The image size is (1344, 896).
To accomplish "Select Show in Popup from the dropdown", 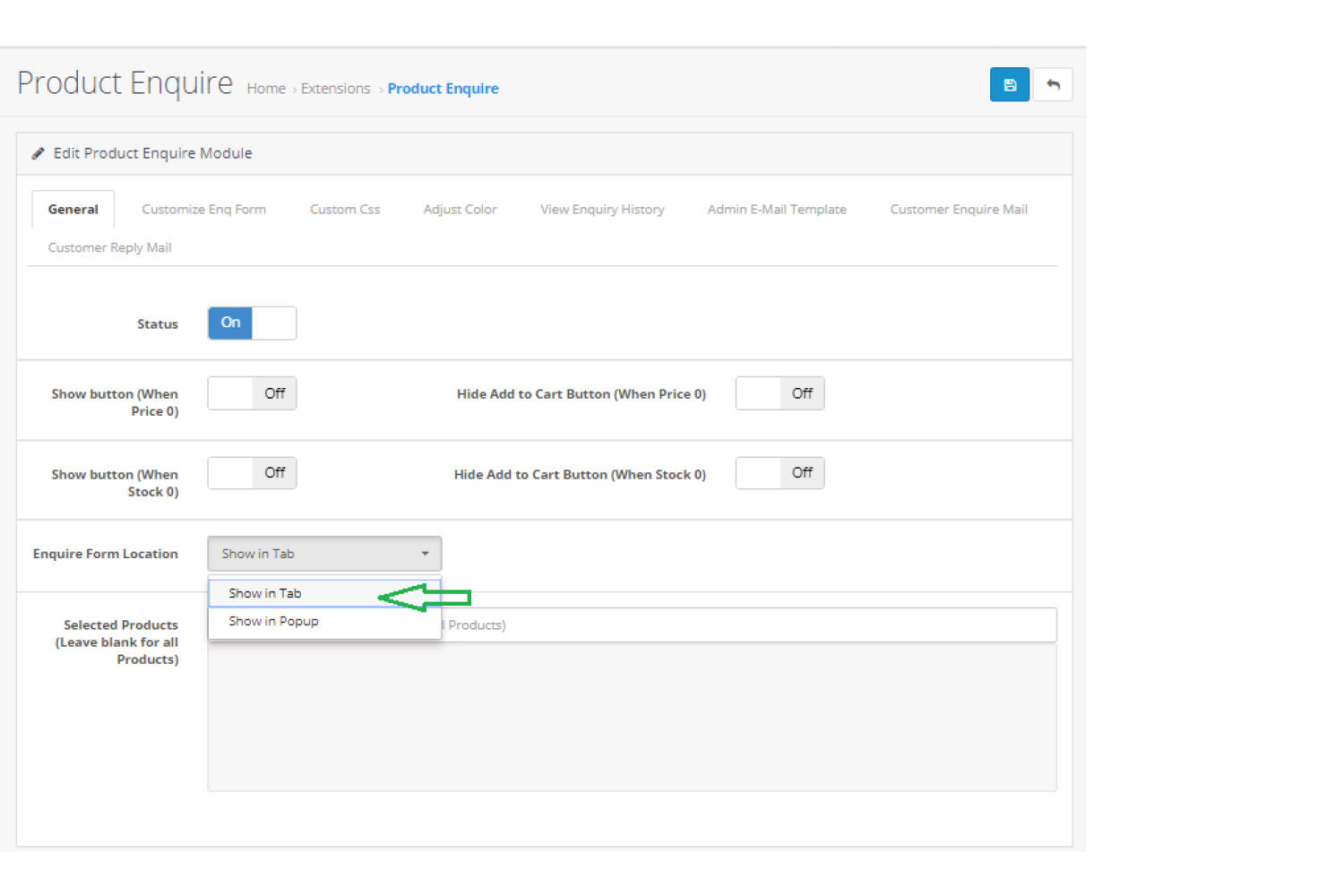I will point(273,621).
